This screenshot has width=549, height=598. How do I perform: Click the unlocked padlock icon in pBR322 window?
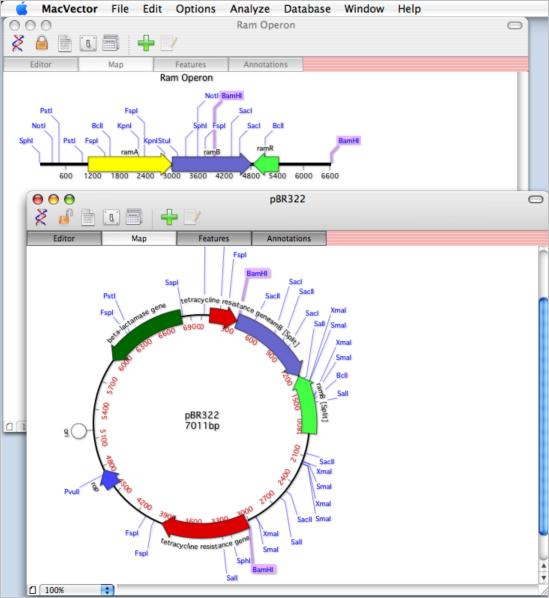(x=65, y=217)
